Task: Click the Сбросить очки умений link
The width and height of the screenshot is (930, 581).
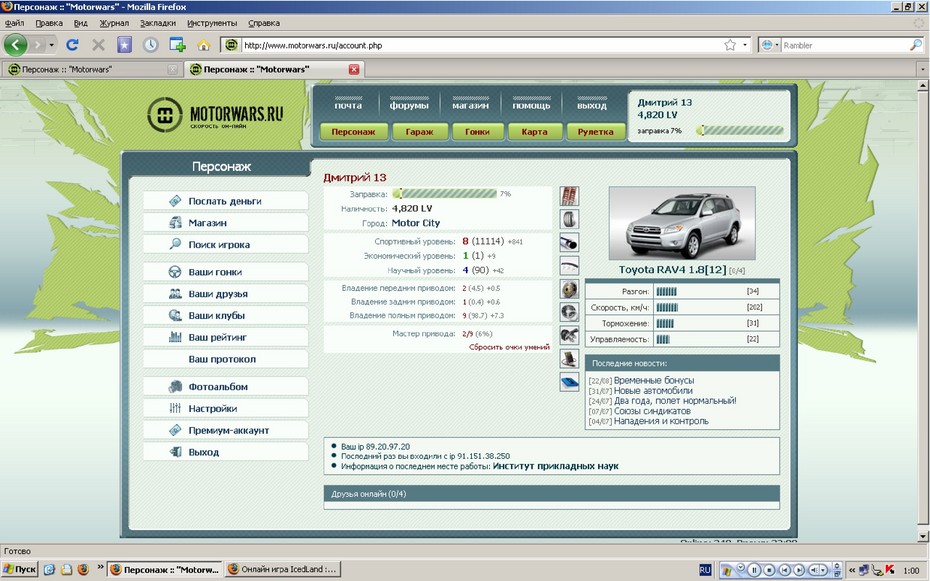Action: pyautogui.click(x=509, y=347)
